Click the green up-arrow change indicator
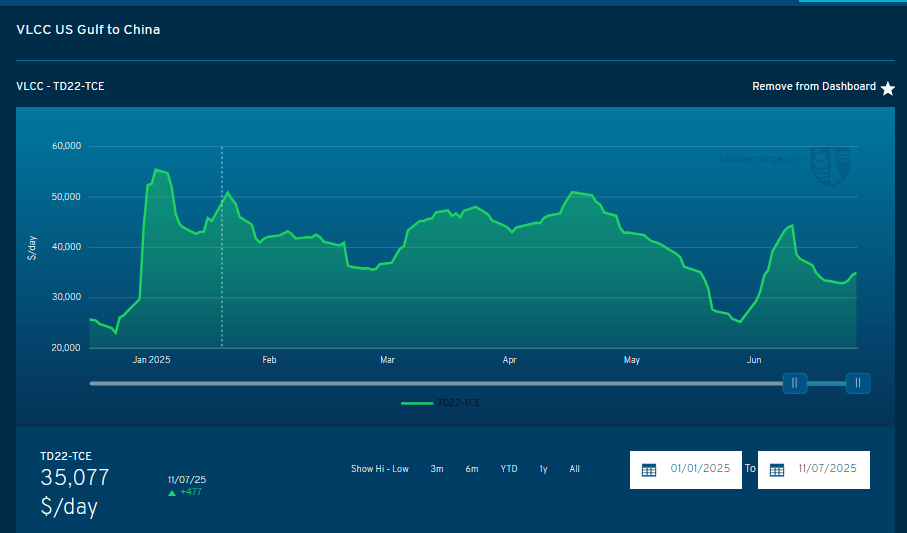Viewport: 907px width, 533px height. pos(172,493)
